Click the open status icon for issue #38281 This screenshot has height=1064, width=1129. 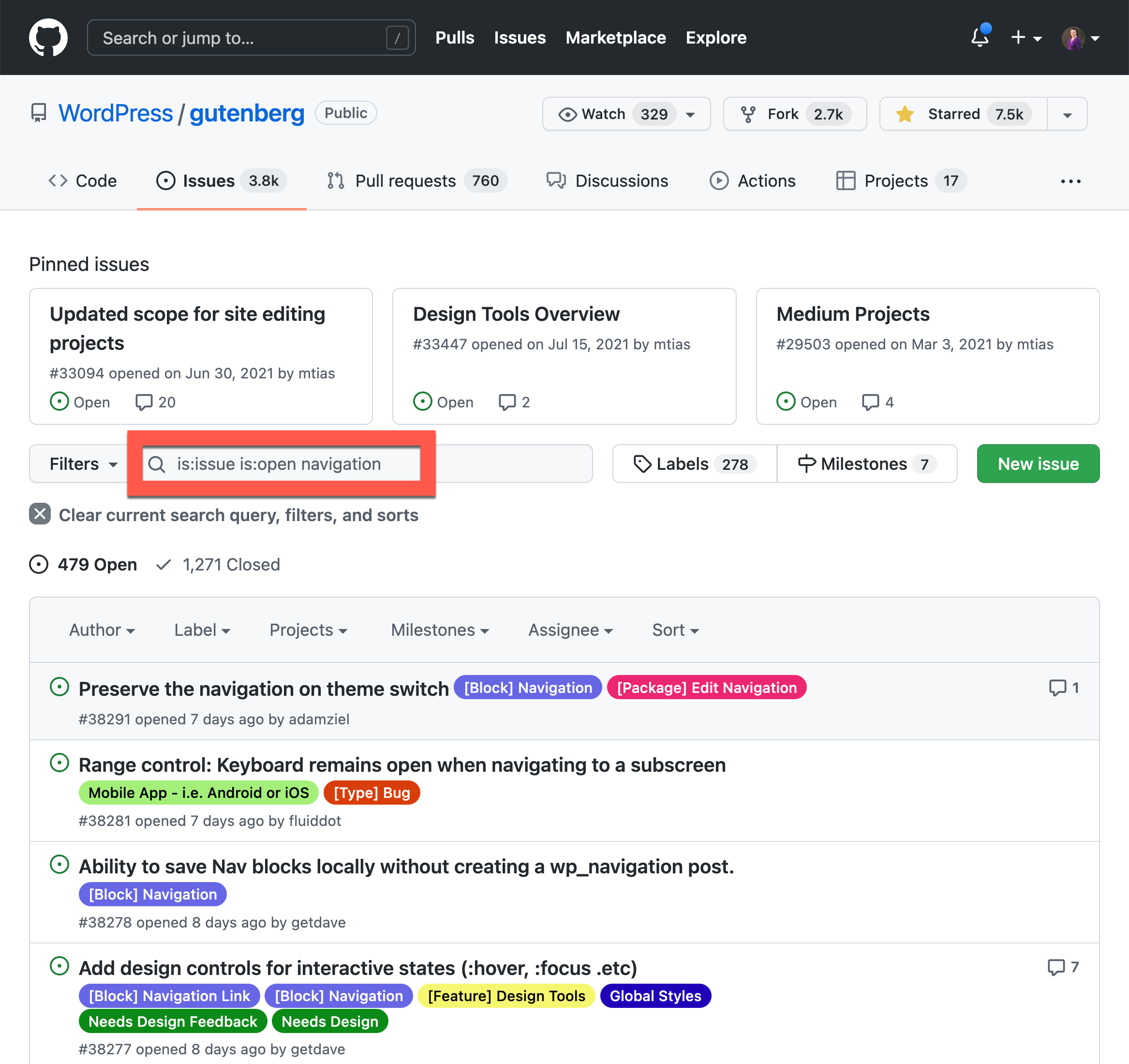(59, 763)
